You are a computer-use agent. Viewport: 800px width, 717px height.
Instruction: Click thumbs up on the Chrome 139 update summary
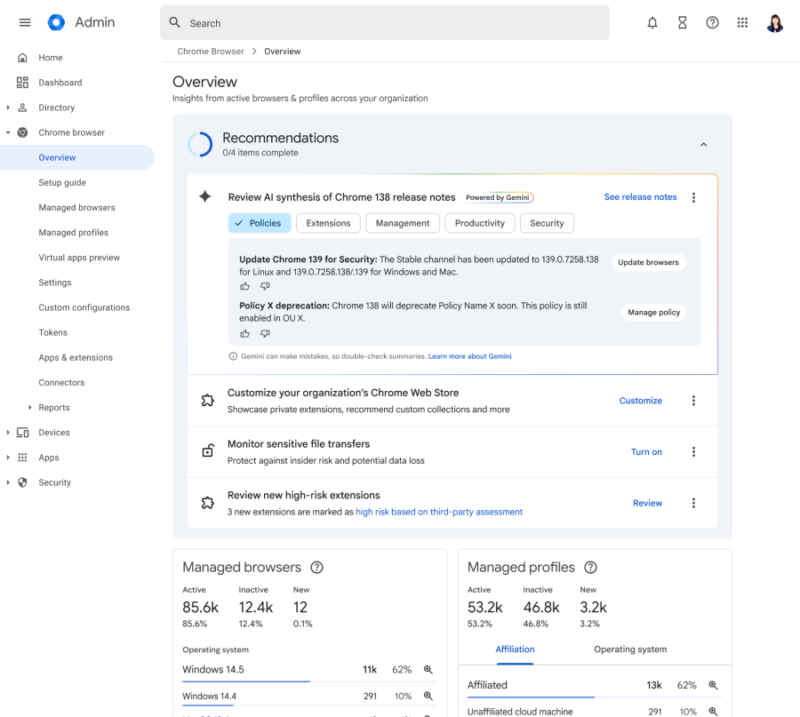(x=245, y=286)
